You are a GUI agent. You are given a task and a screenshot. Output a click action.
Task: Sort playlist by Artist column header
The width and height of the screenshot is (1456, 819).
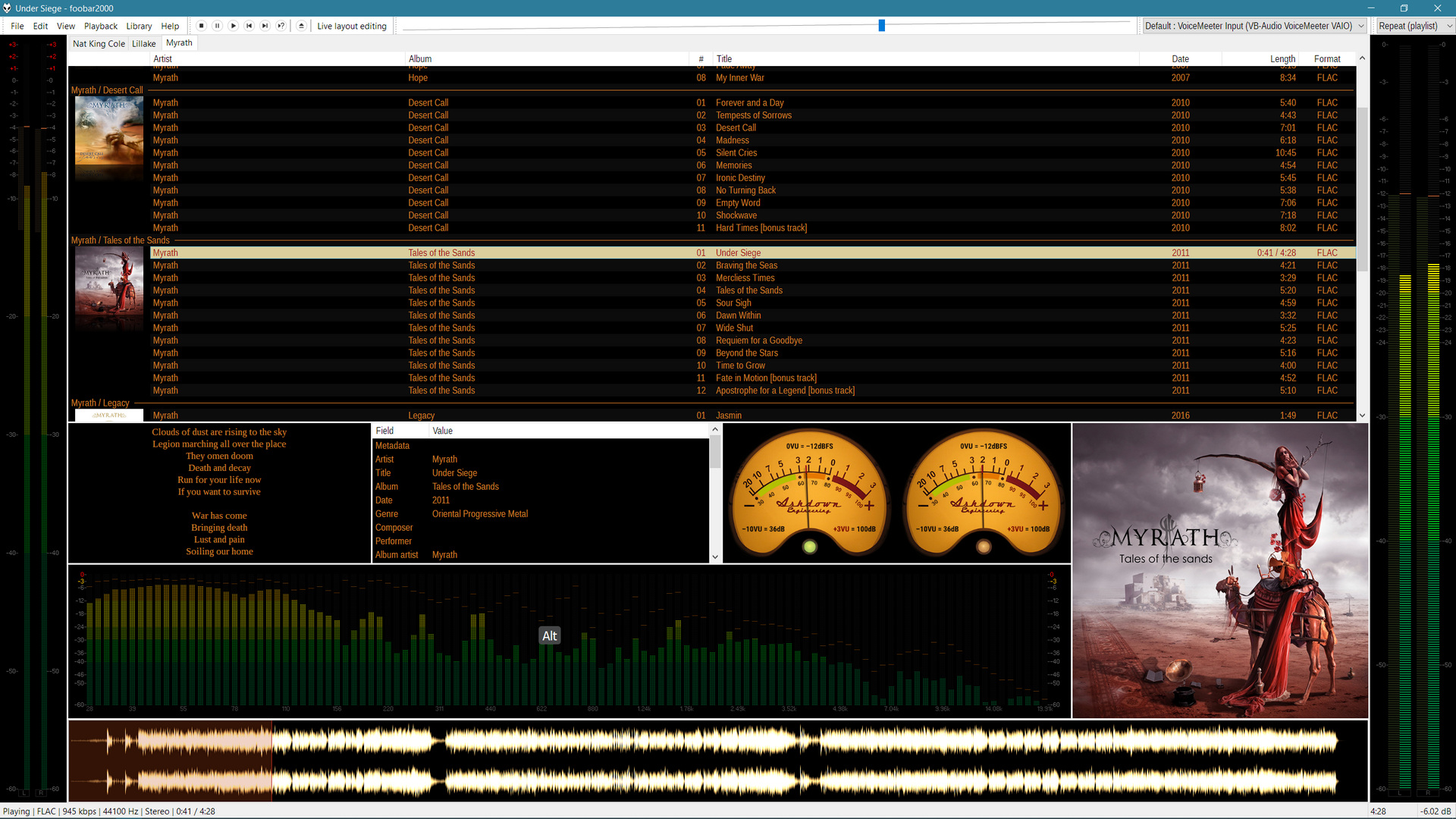click(162, 58)
